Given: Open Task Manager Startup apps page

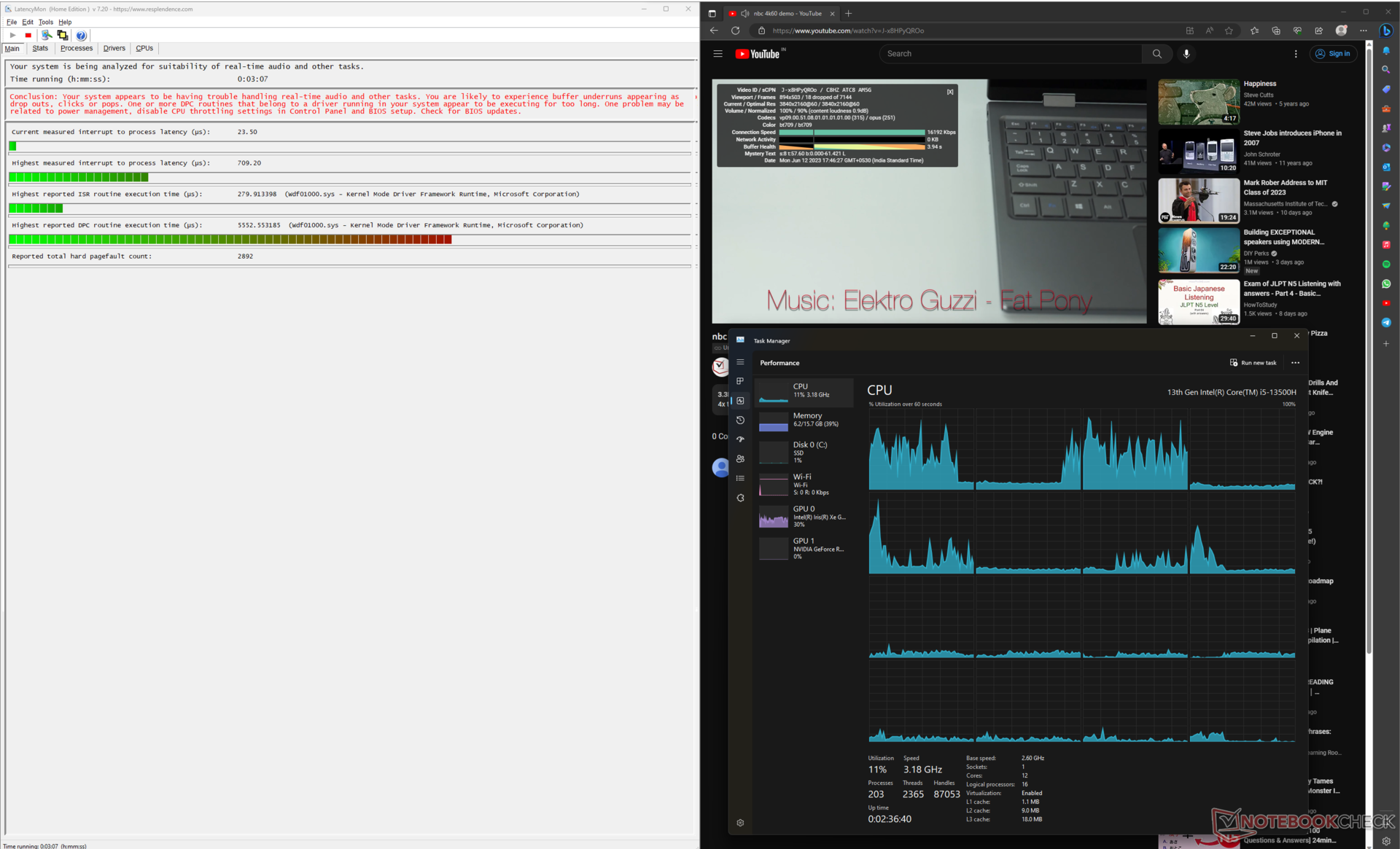Looking at the screenshot, I should pyautogui.click(x=740, y=439).
